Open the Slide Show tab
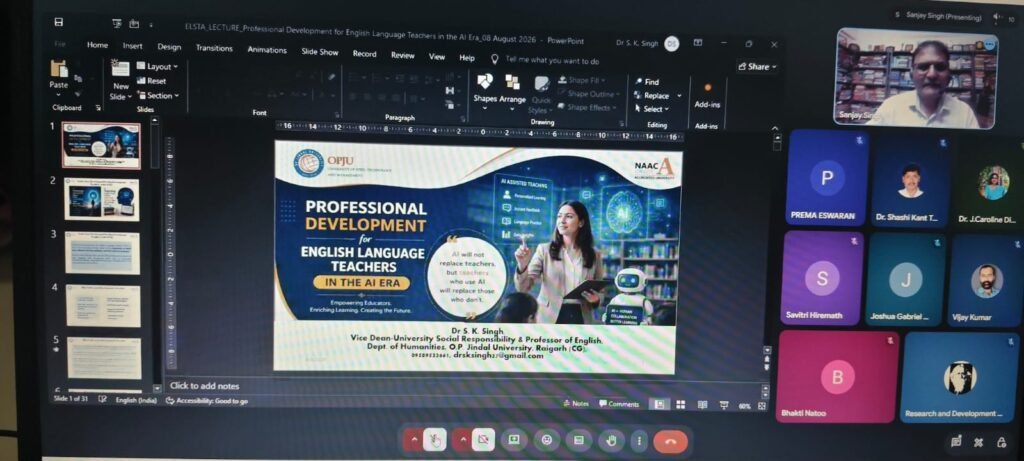This screenshot has width=1024, height=461. tap(320, 52)
